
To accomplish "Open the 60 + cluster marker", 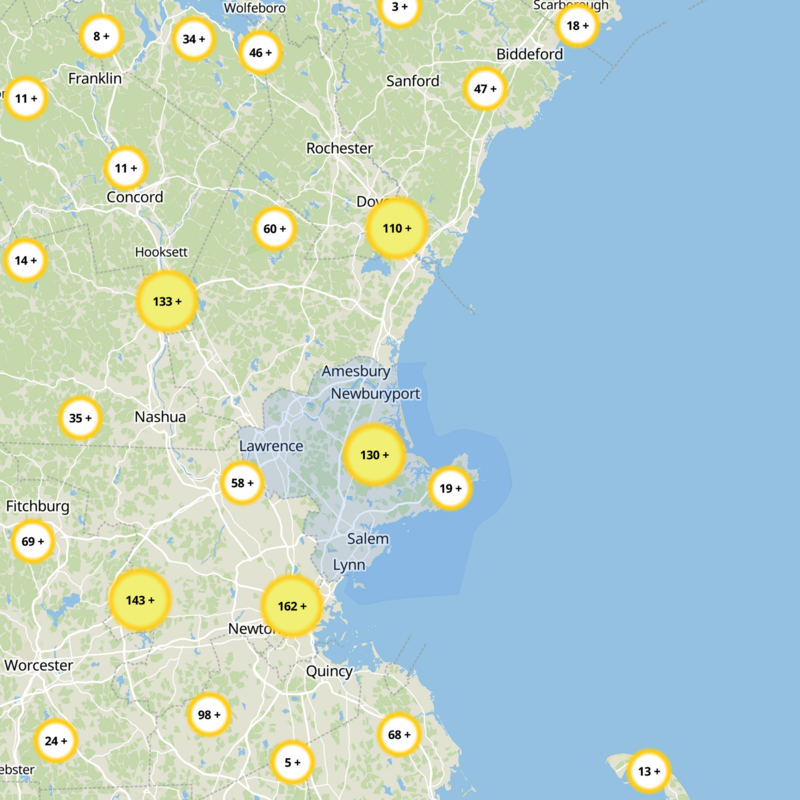I will tap(274, 229).
